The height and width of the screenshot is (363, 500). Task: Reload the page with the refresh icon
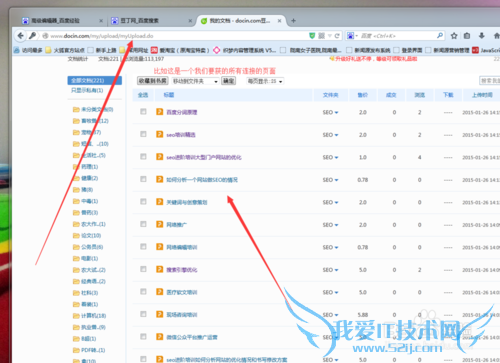pos(337,36)
